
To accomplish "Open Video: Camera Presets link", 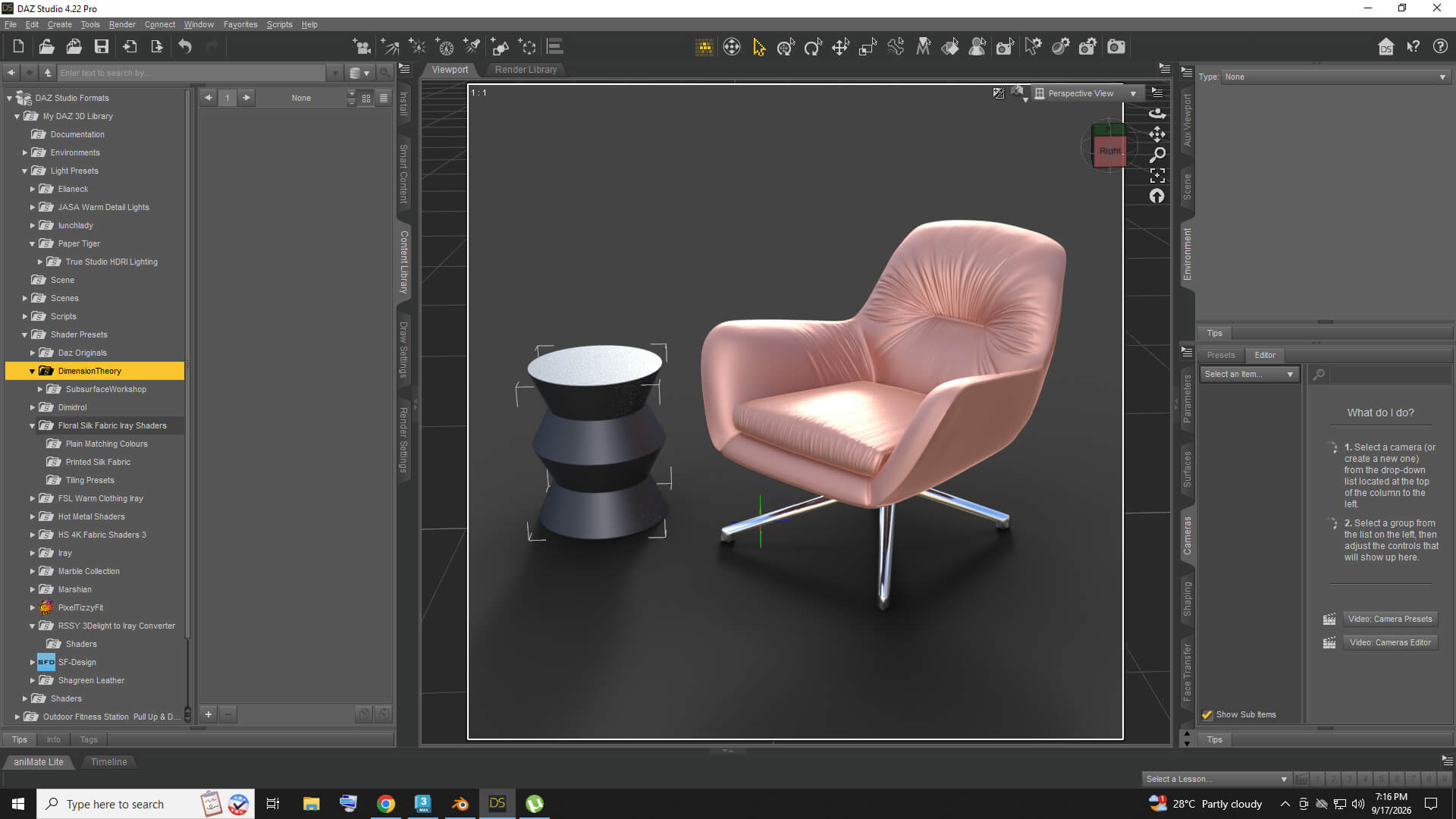I will tap(1390, 619).
